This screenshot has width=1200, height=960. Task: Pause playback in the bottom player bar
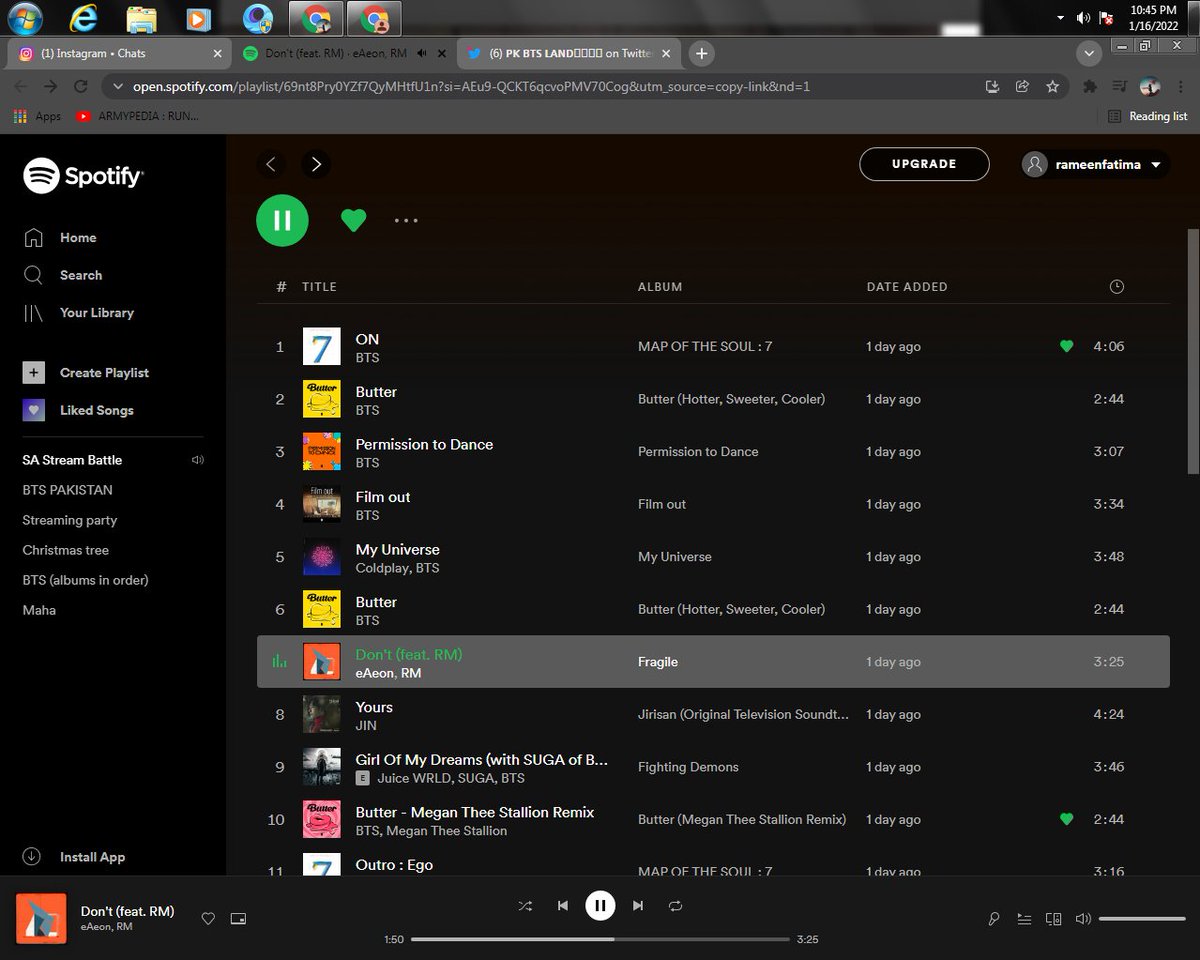point(600,906)
